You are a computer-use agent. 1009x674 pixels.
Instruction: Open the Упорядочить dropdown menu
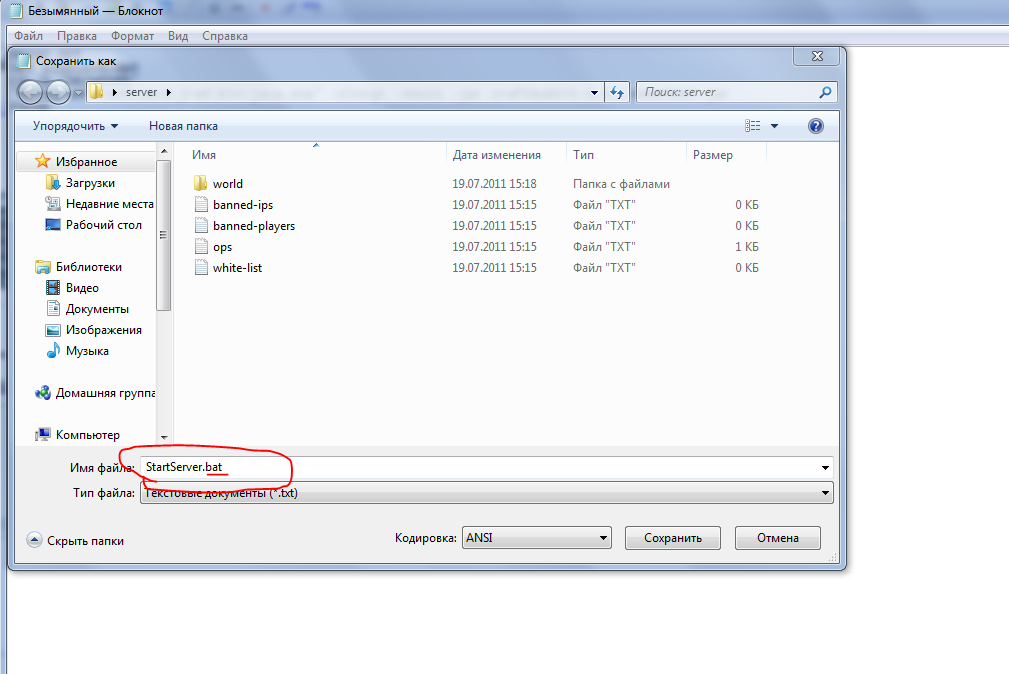point(75,126)
